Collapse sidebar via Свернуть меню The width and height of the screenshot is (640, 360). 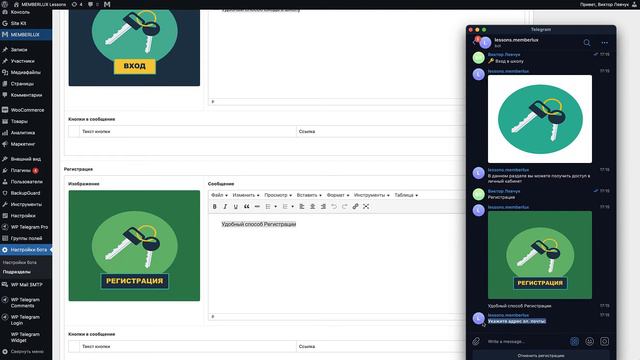point(26,351)
